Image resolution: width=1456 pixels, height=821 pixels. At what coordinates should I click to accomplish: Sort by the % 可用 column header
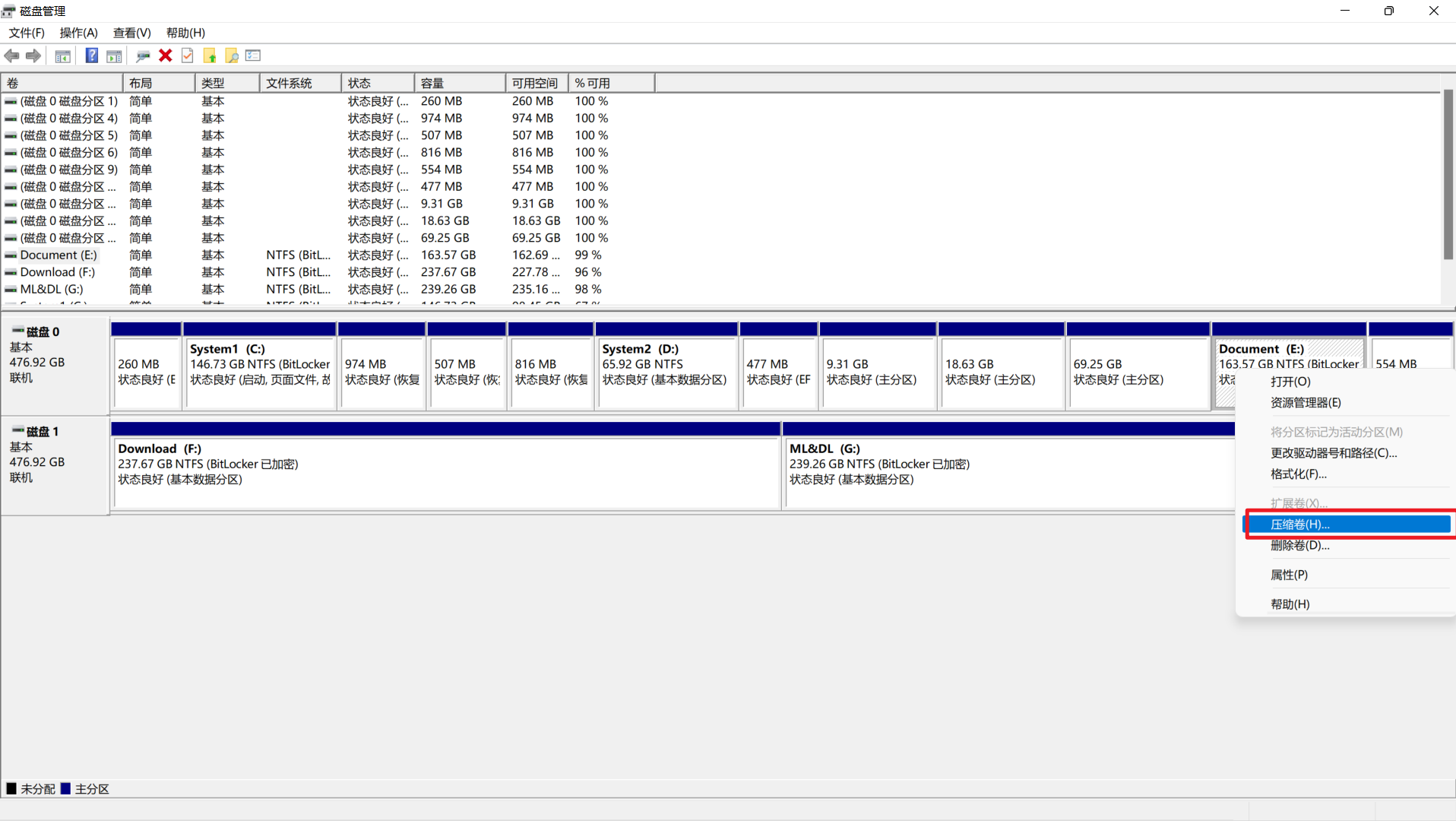coord(611,83)
